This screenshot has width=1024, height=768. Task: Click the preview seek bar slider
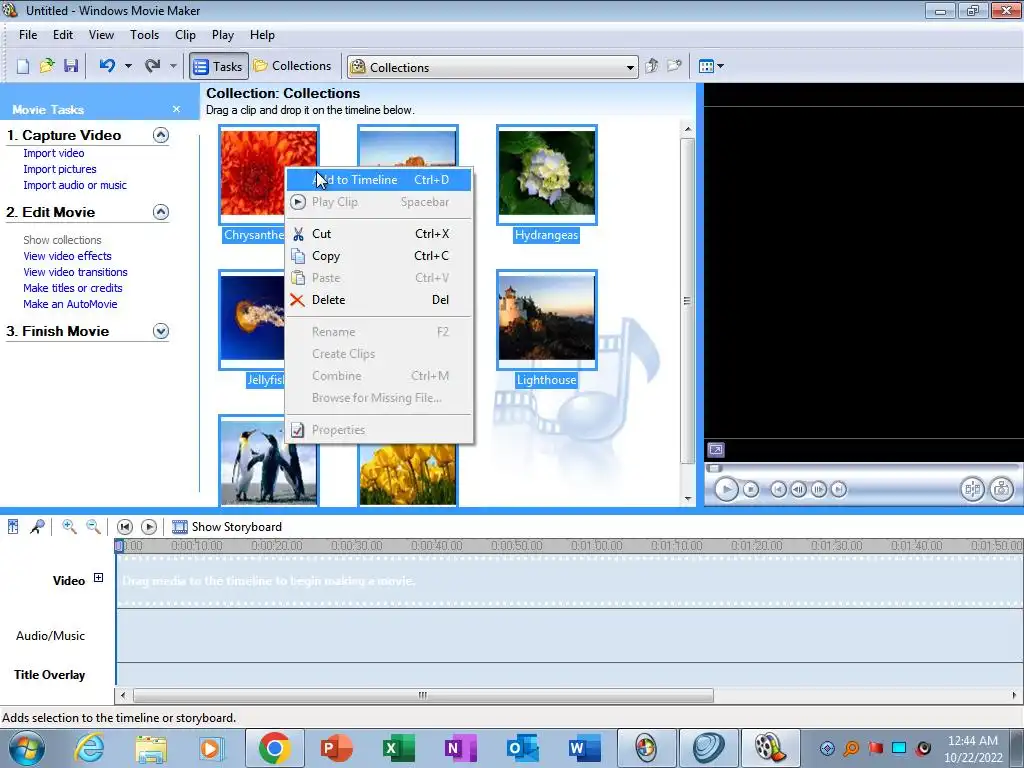tap(714, 468)
